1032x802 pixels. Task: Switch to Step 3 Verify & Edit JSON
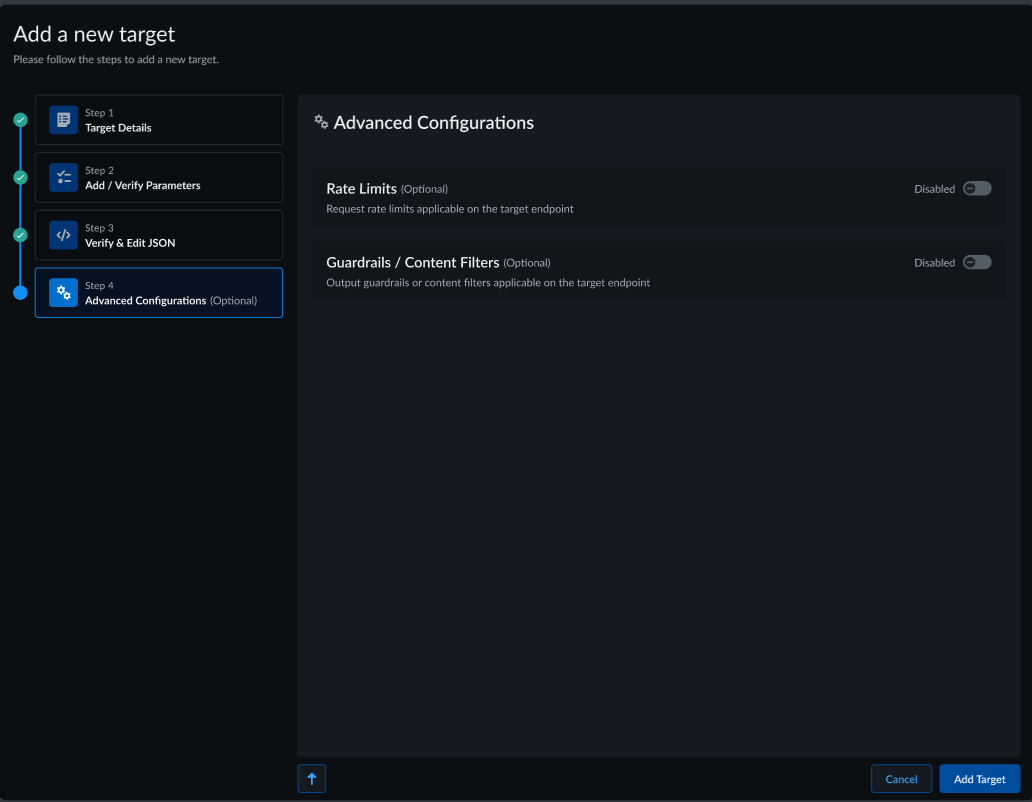click(130, 243)
